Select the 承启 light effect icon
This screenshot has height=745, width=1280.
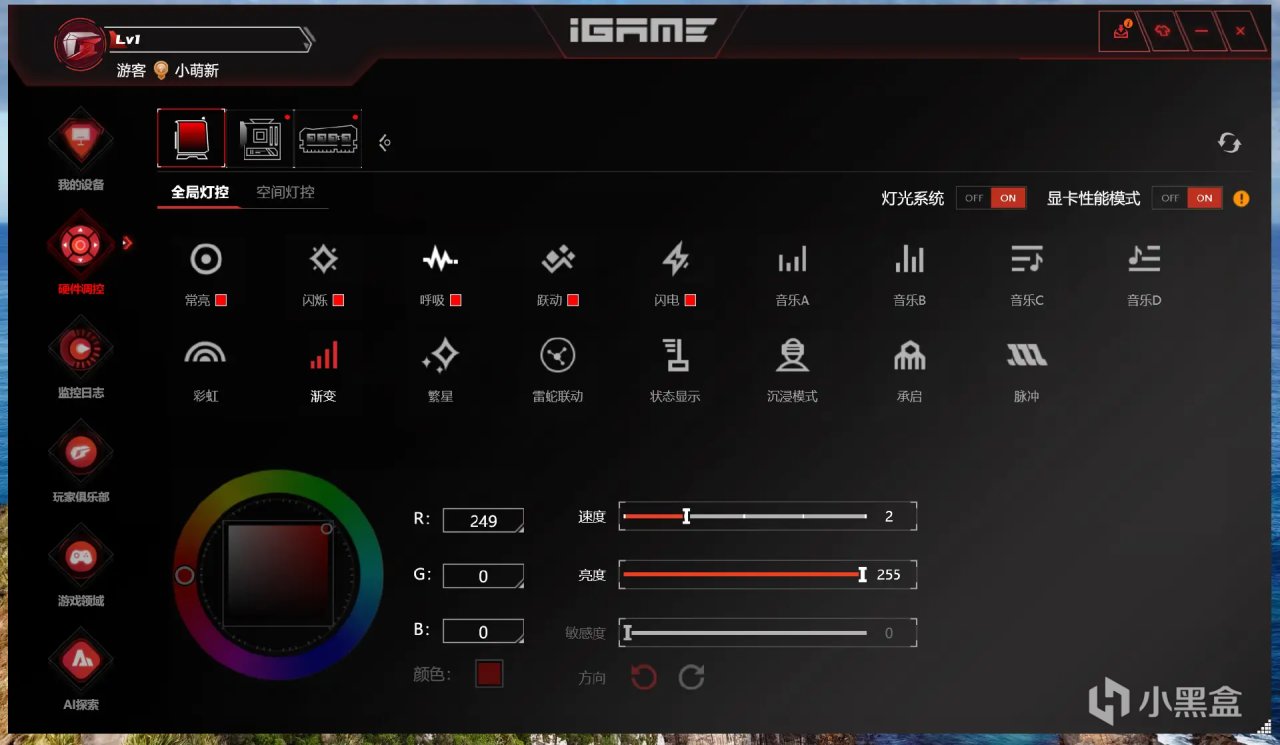click(909, 356)
